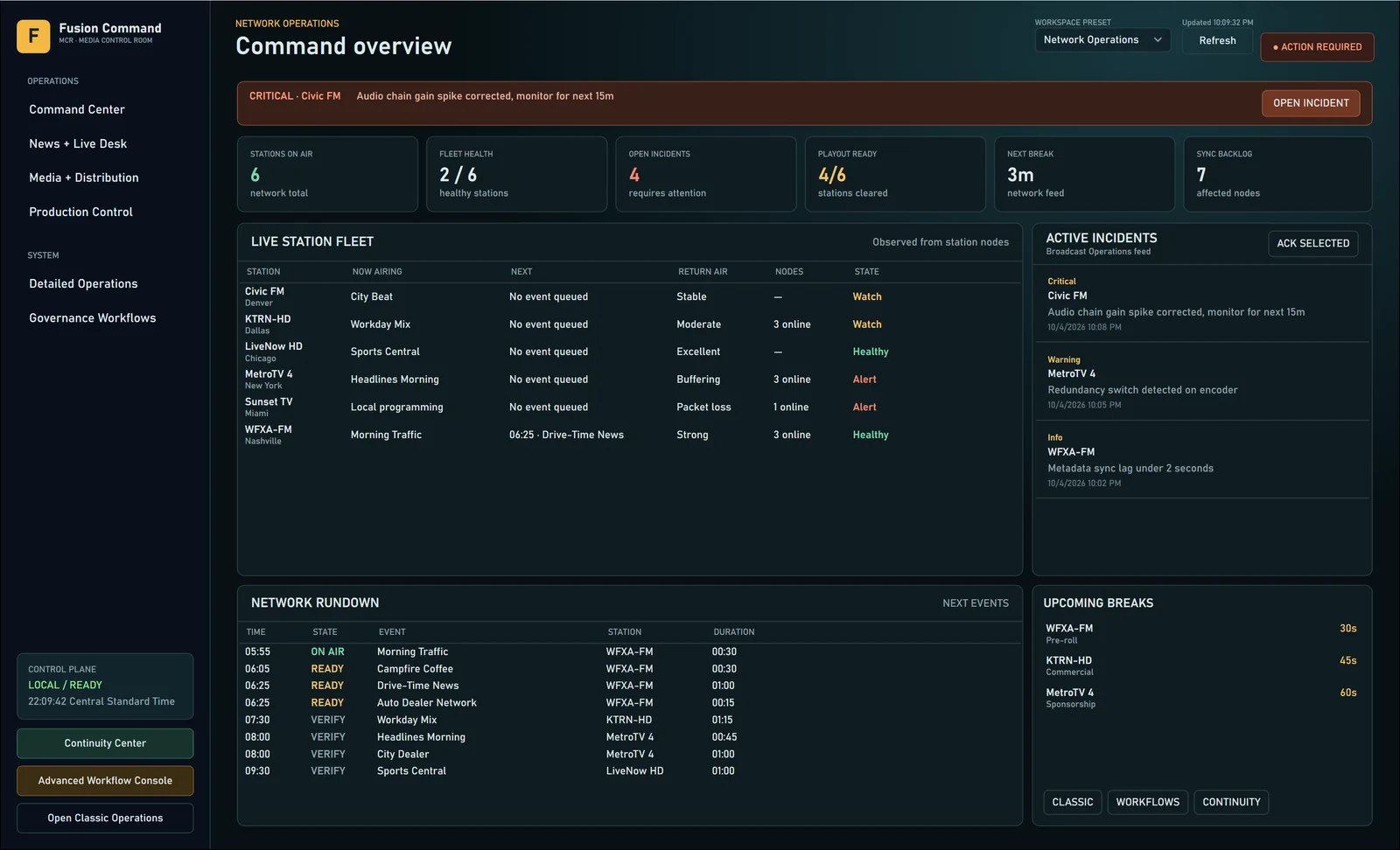Open the critical Civic FM incident

tap(1311, 103)
